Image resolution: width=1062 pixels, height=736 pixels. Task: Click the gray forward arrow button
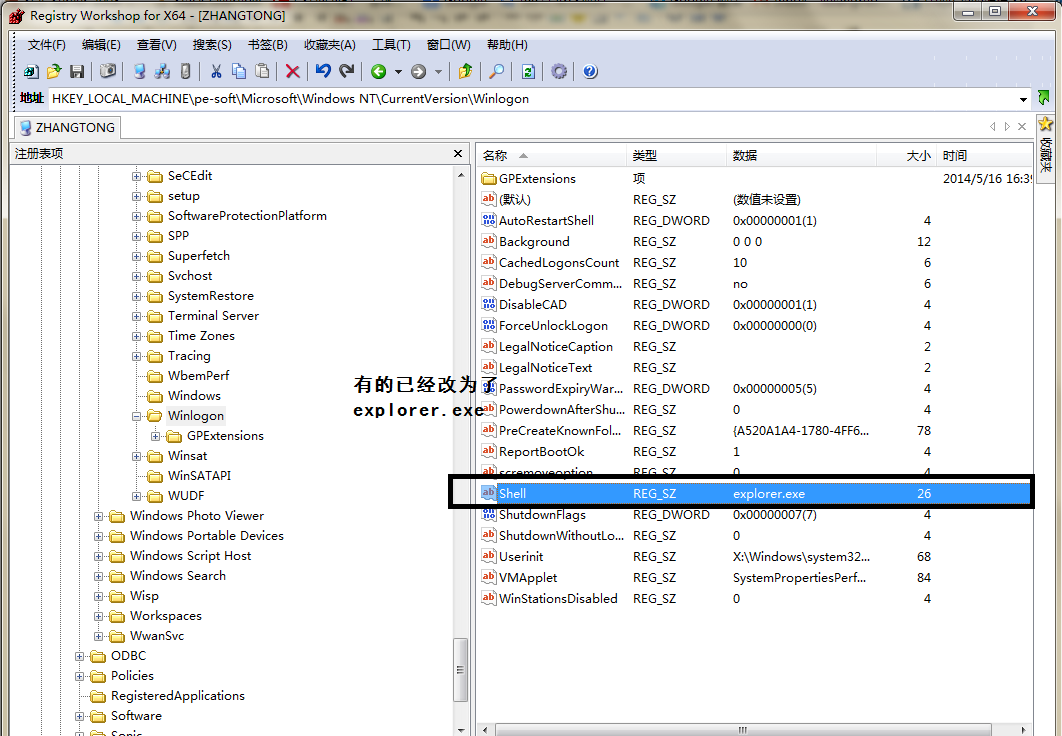(419, 71)
